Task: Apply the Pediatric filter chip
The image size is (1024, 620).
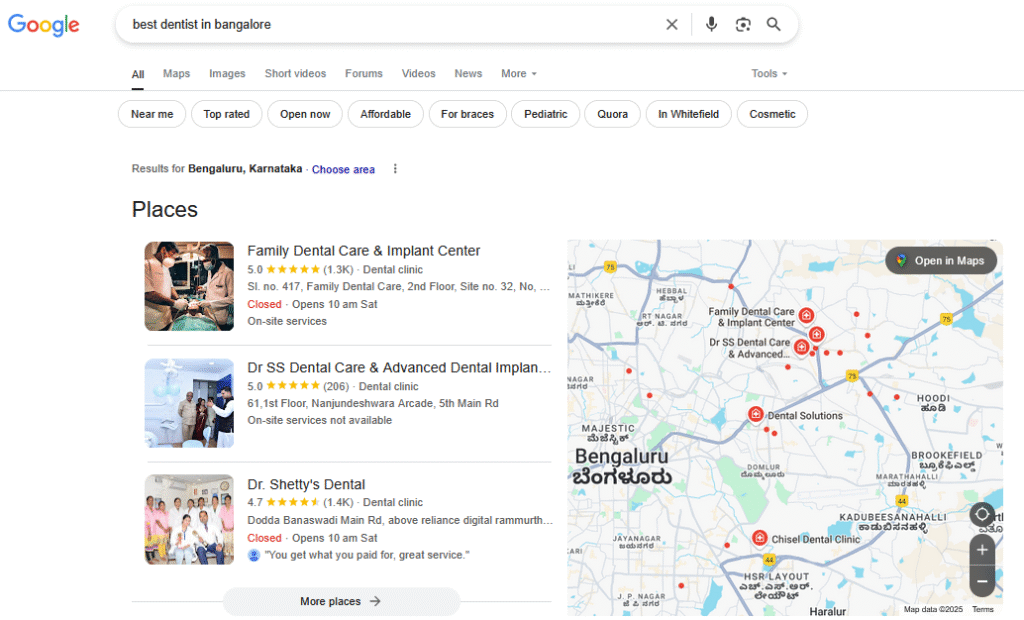Action: click(545, 114)
